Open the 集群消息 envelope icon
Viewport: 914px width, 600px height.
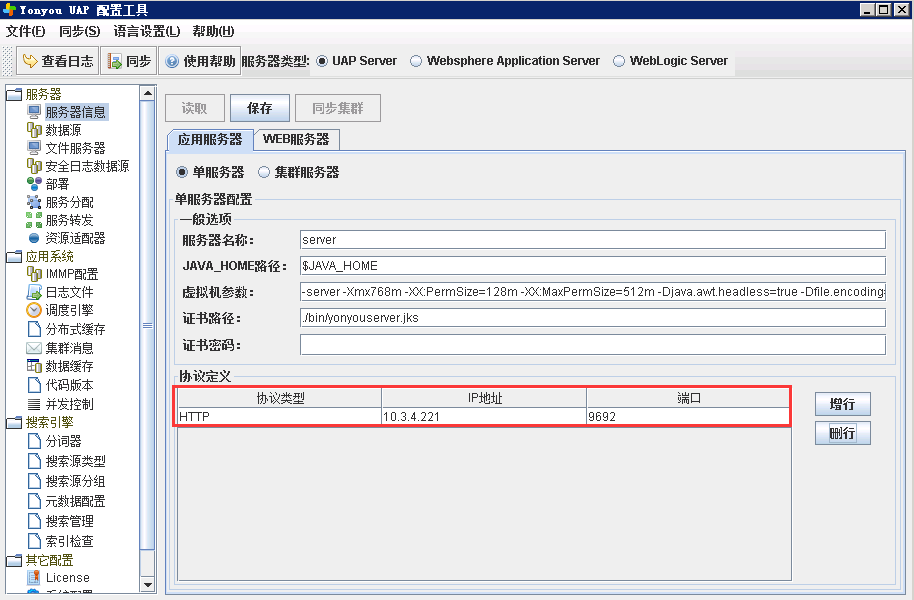pos(34,348)
